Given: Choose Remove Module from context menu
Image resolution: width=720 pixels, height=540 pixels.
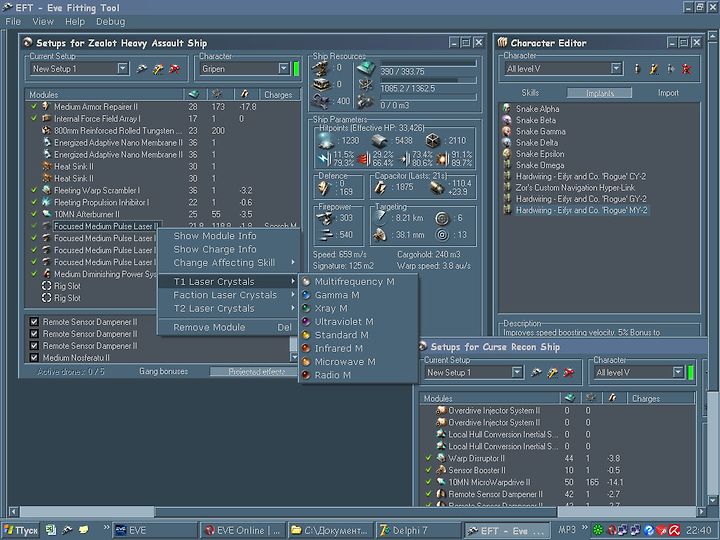Looking at the screenshot, I should (x=229, y=327).
